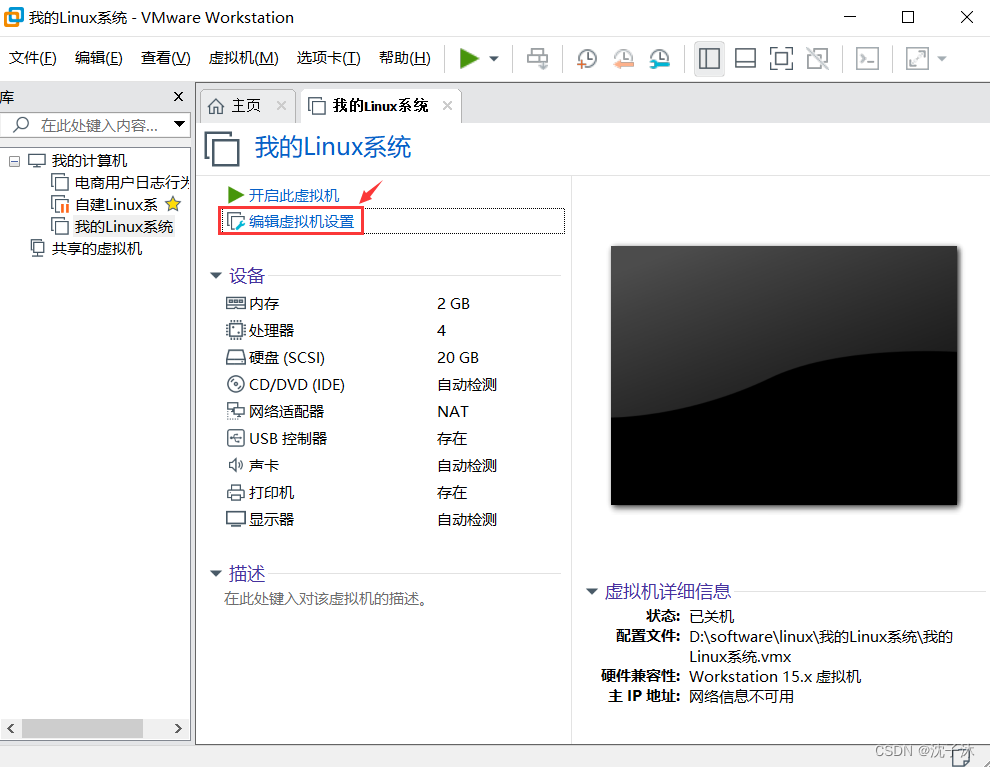The height and width of the screenshot is (767, 990).
Task: Open the library search filter dropdown arrow
Action: coord(179,124)
